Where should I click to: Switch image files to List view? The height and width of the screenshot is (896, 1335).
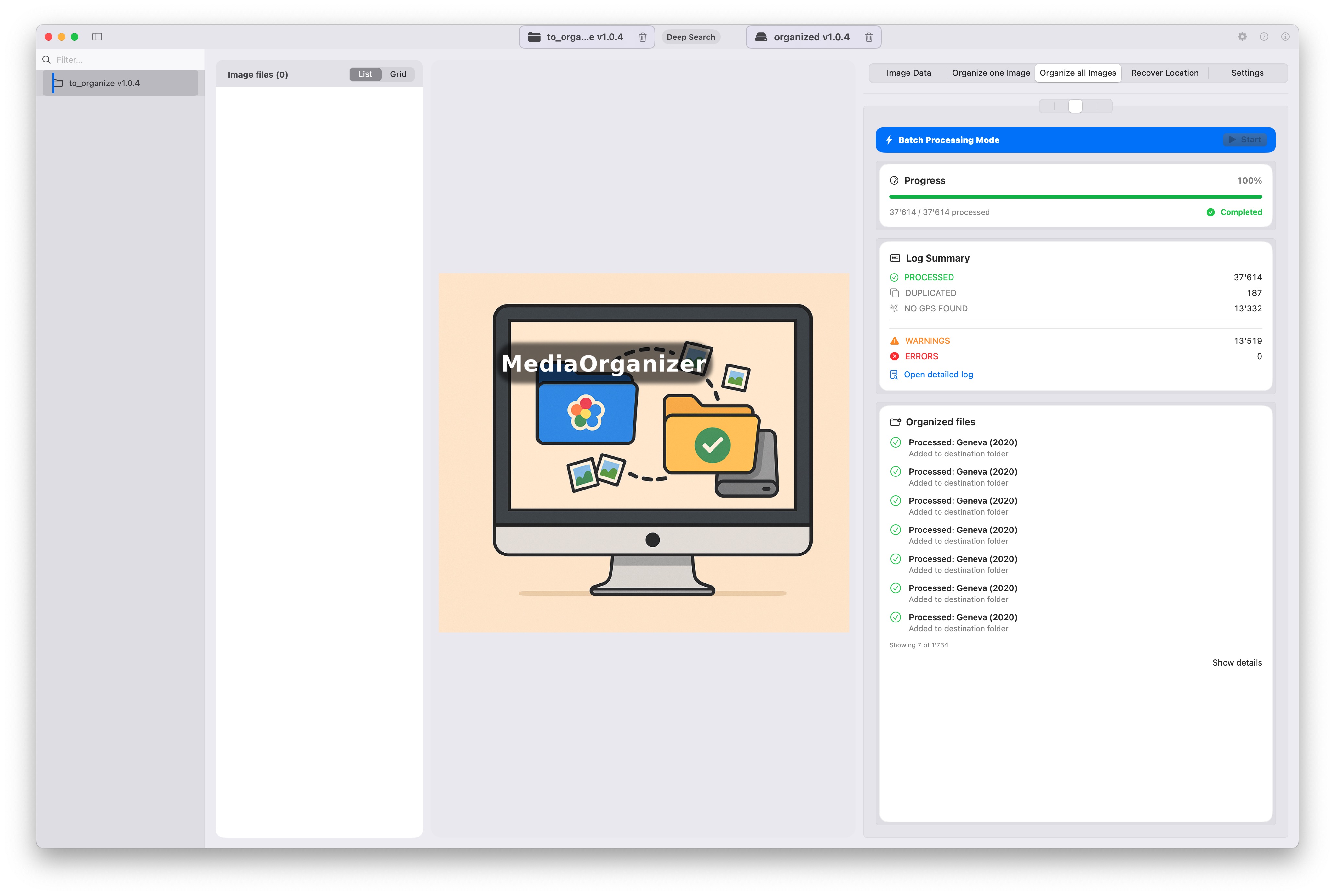[x=365, y=74]
